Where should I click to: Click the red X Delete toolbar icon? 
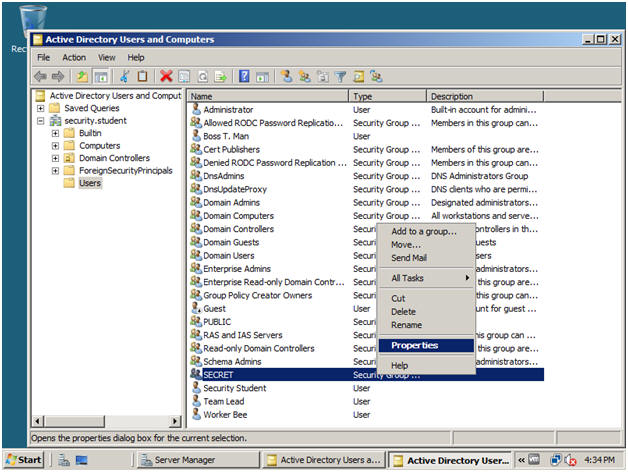click(x=166, y=76)
